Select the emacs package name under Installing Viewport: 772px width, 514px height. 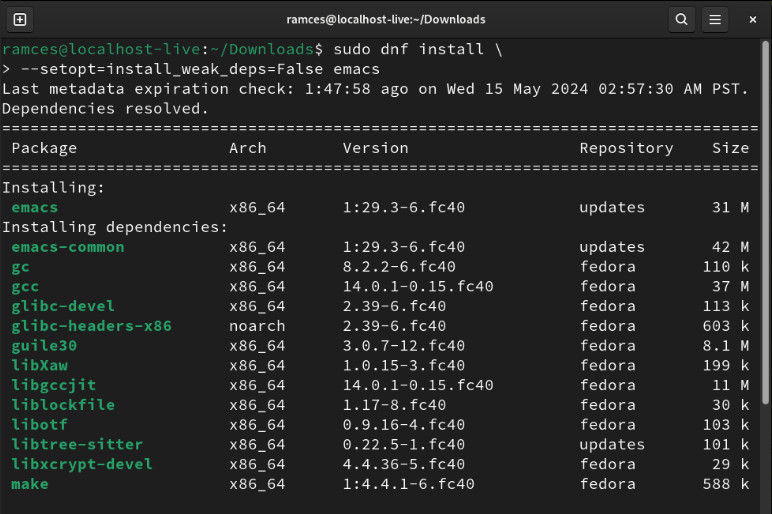35,207
